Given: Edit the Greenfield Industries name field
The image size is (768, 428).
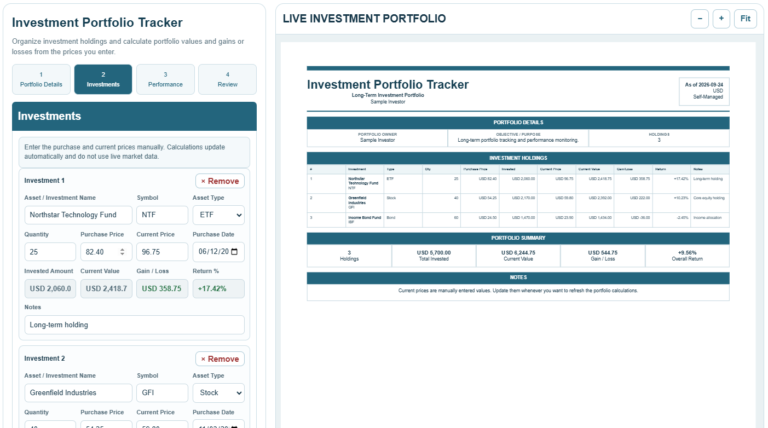Looking at the screenshot, I should coord(78,393).
